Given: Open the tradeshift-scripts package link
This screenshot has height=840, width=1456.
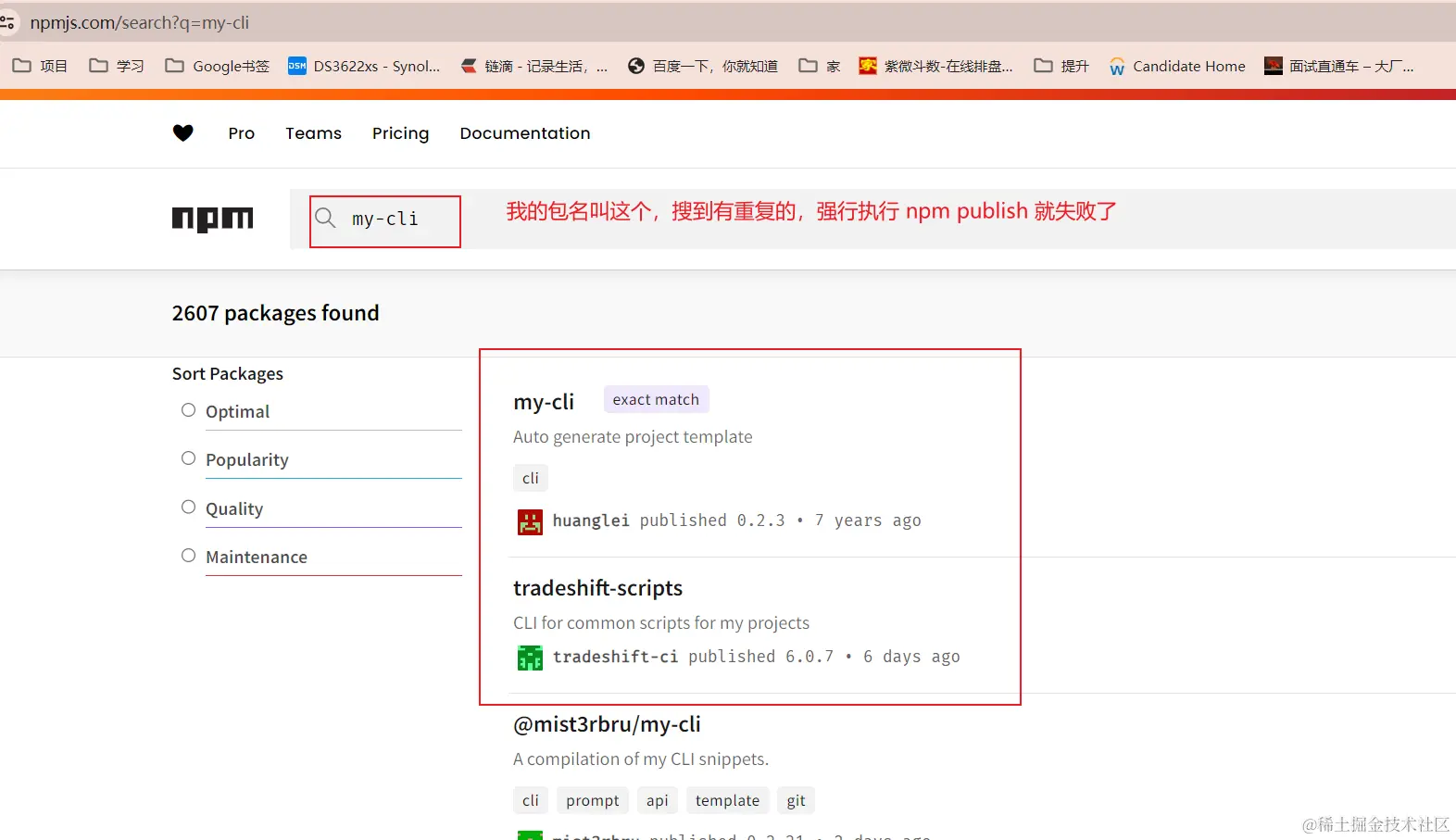Looking at the screenshot, I should tap(597, 588).
